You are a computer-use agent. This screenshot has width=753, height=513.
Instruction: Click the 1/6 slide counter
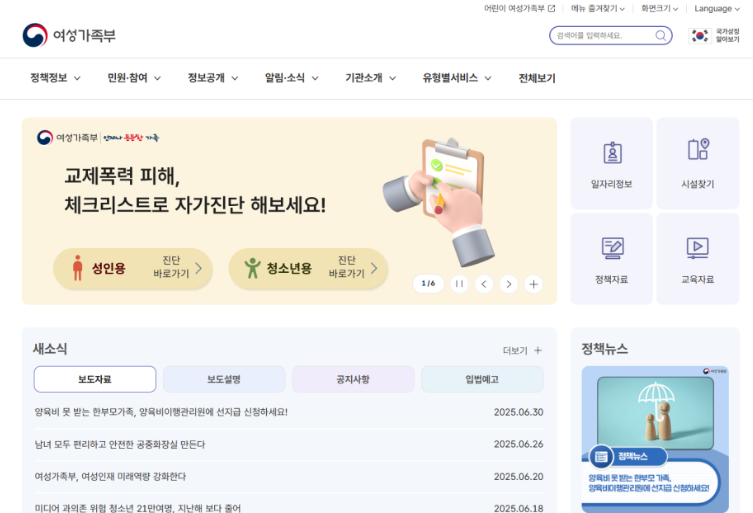(x=428, y=283)
